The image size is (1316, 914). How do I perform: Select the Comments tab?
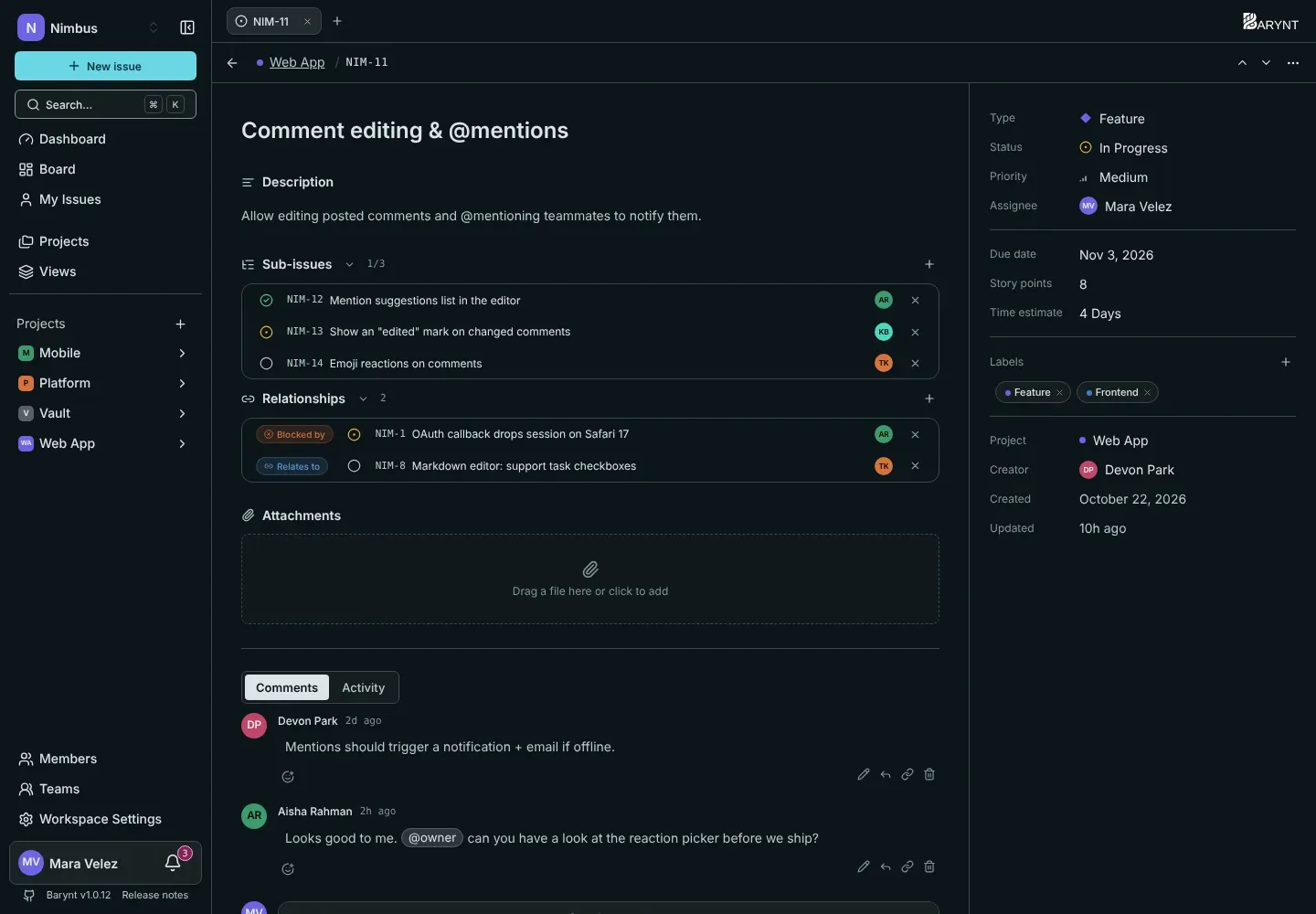tap(287, 687)
